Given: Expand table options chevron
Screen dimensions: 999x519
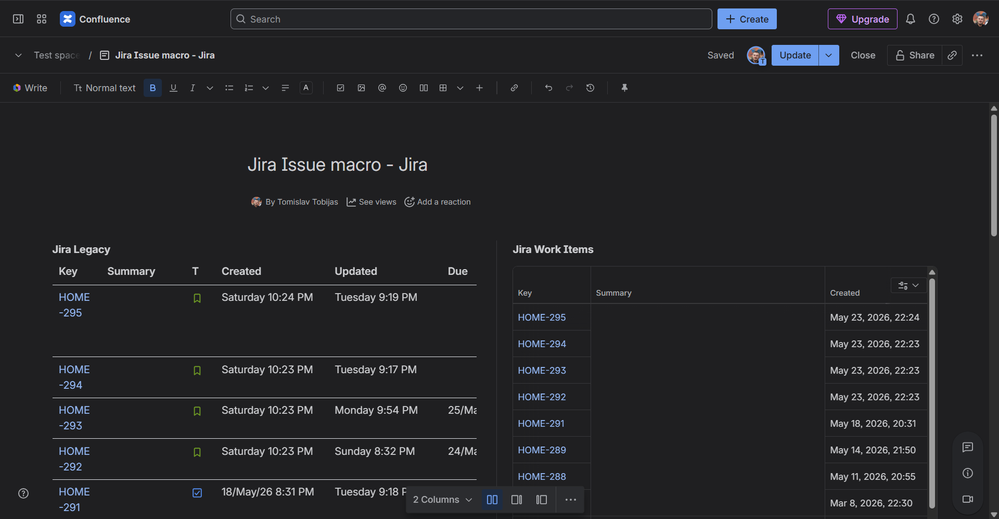Looking at the screenshot, I should point(460,88).
